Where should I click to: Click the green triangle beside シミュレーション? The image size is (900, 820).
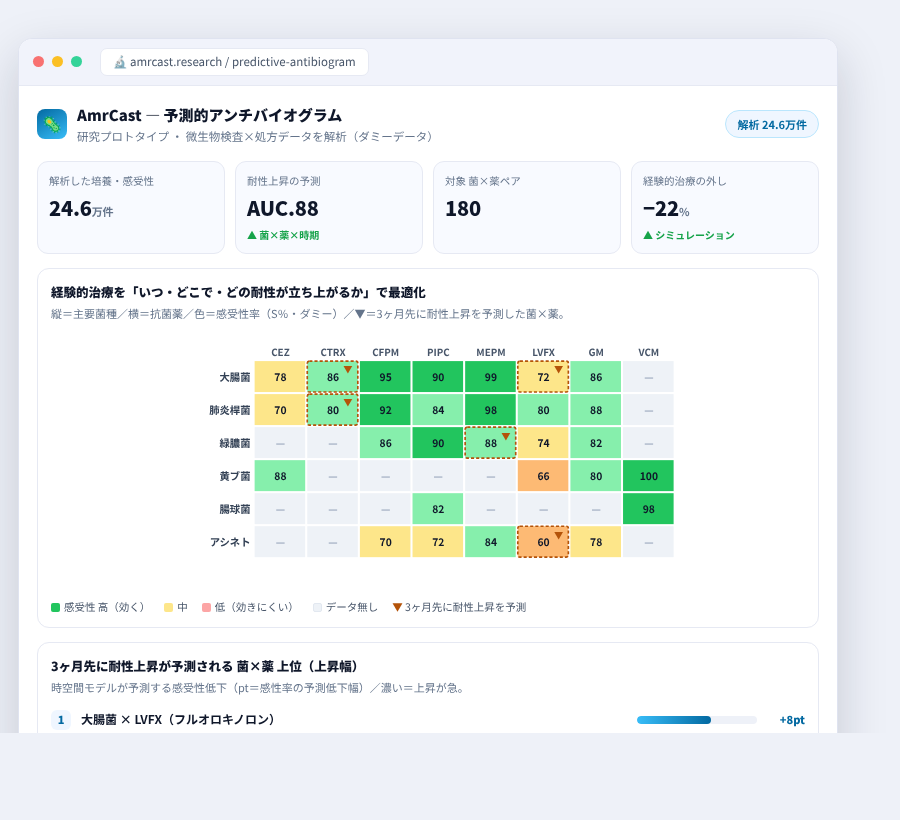coord(647,235)
